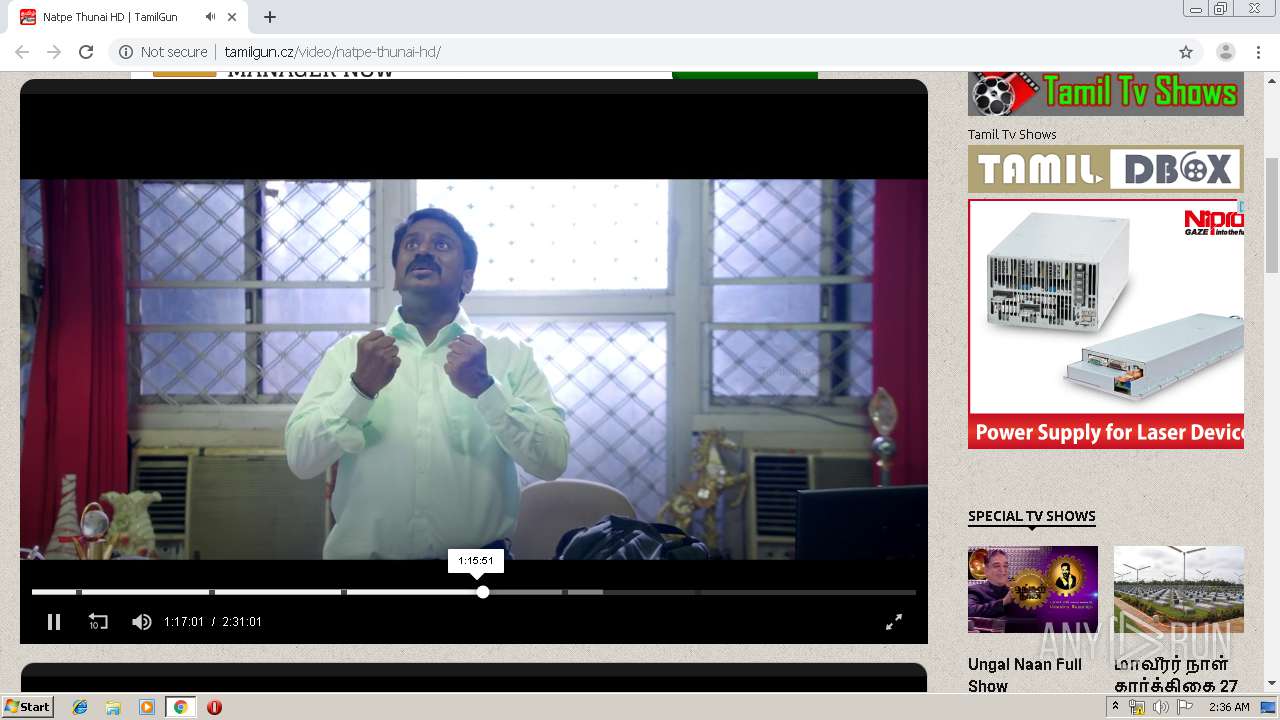Pause the video playback
Image resolution: width=1280 pixels, height=720 pixels.
point(54,622)
